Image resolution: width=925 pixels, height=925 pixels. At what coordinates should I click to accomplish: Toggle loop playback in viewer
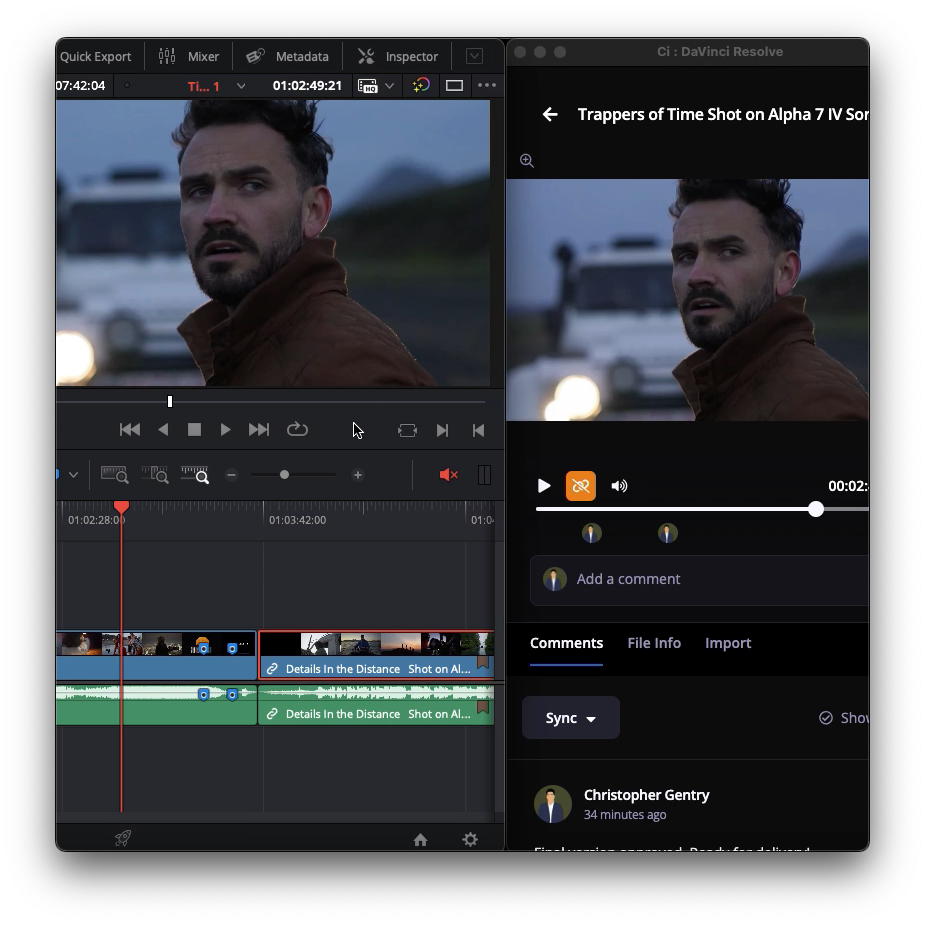[x=297, y=429]
